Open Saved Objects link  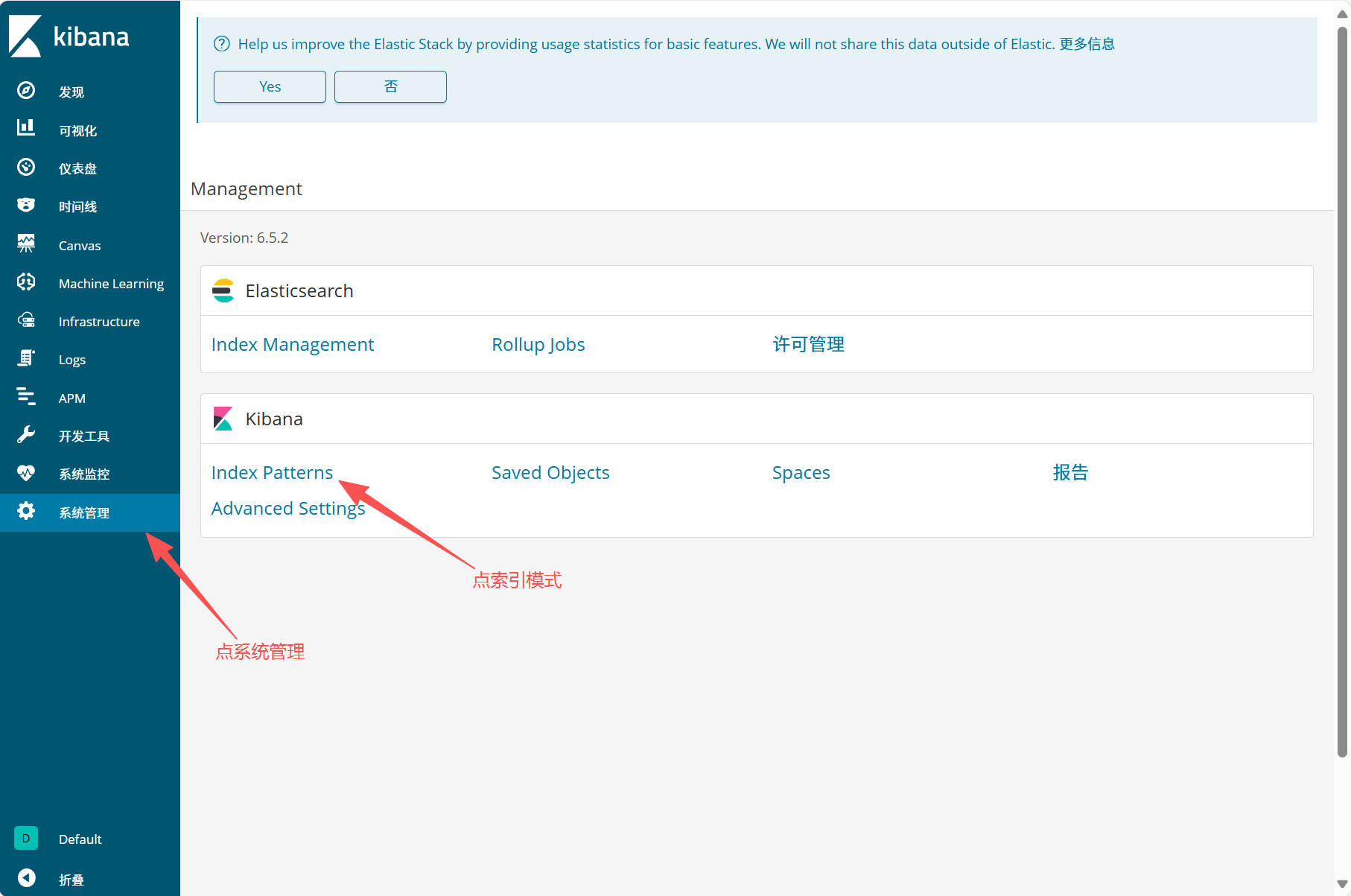pyautogui.click(x=550, y=472)
